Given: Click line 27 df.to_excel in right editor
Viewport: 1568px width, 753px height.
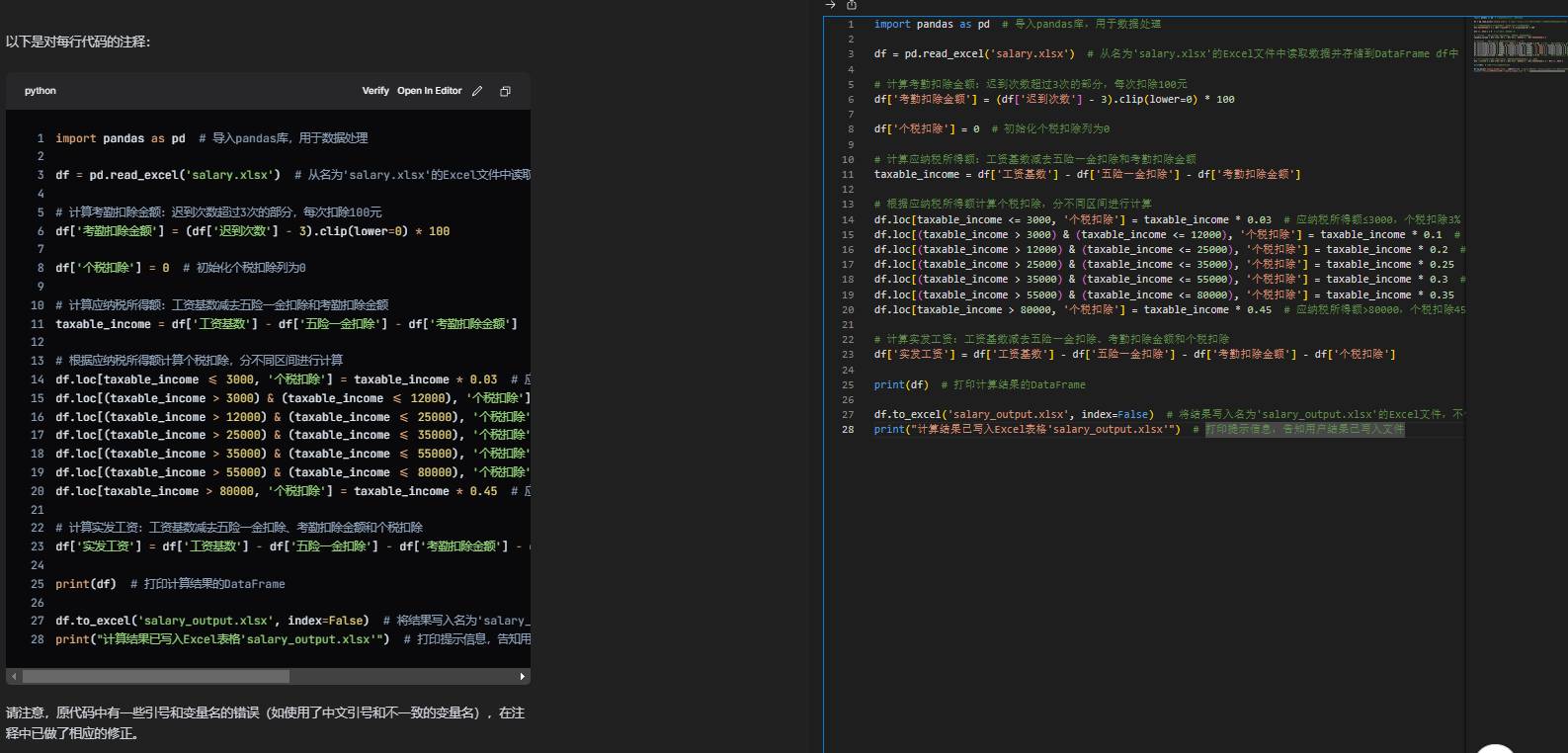Looking at the screenshot, I should (1169, 414).
